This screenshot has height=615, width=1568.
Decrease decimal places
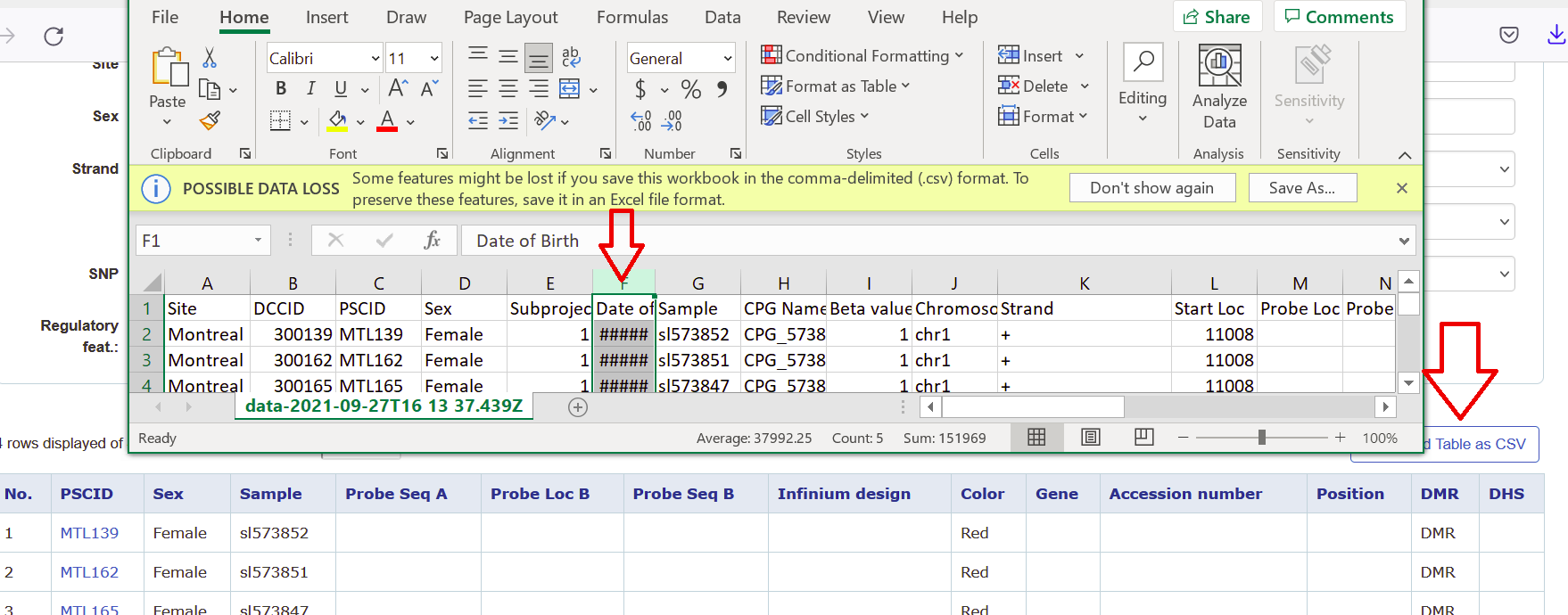pyautogui.click(x=673, y=120)
